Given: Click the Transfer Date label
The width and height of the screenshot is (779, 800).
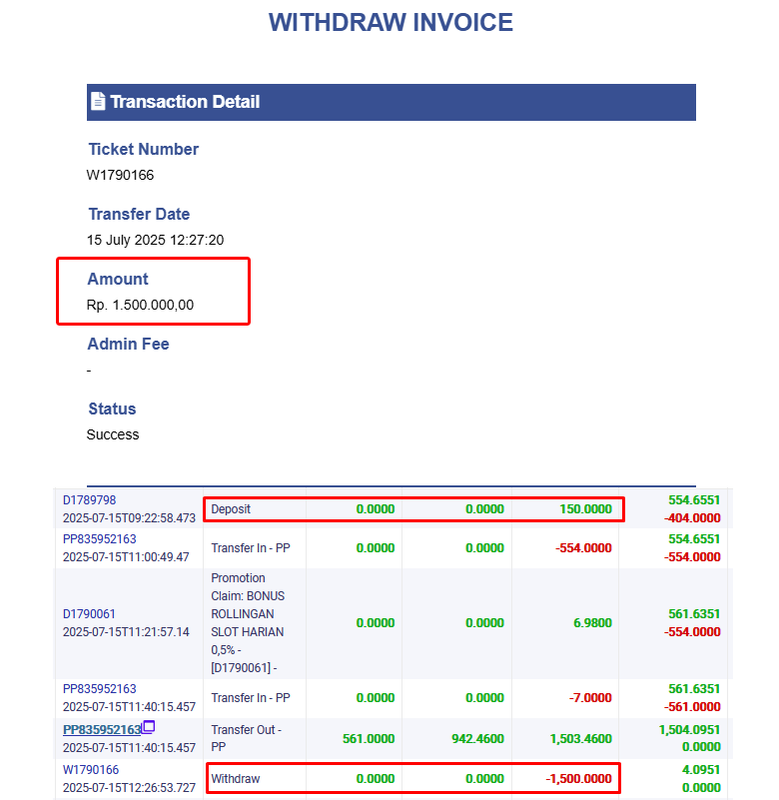Looking at the screenshot, I should tap(139, 214).
